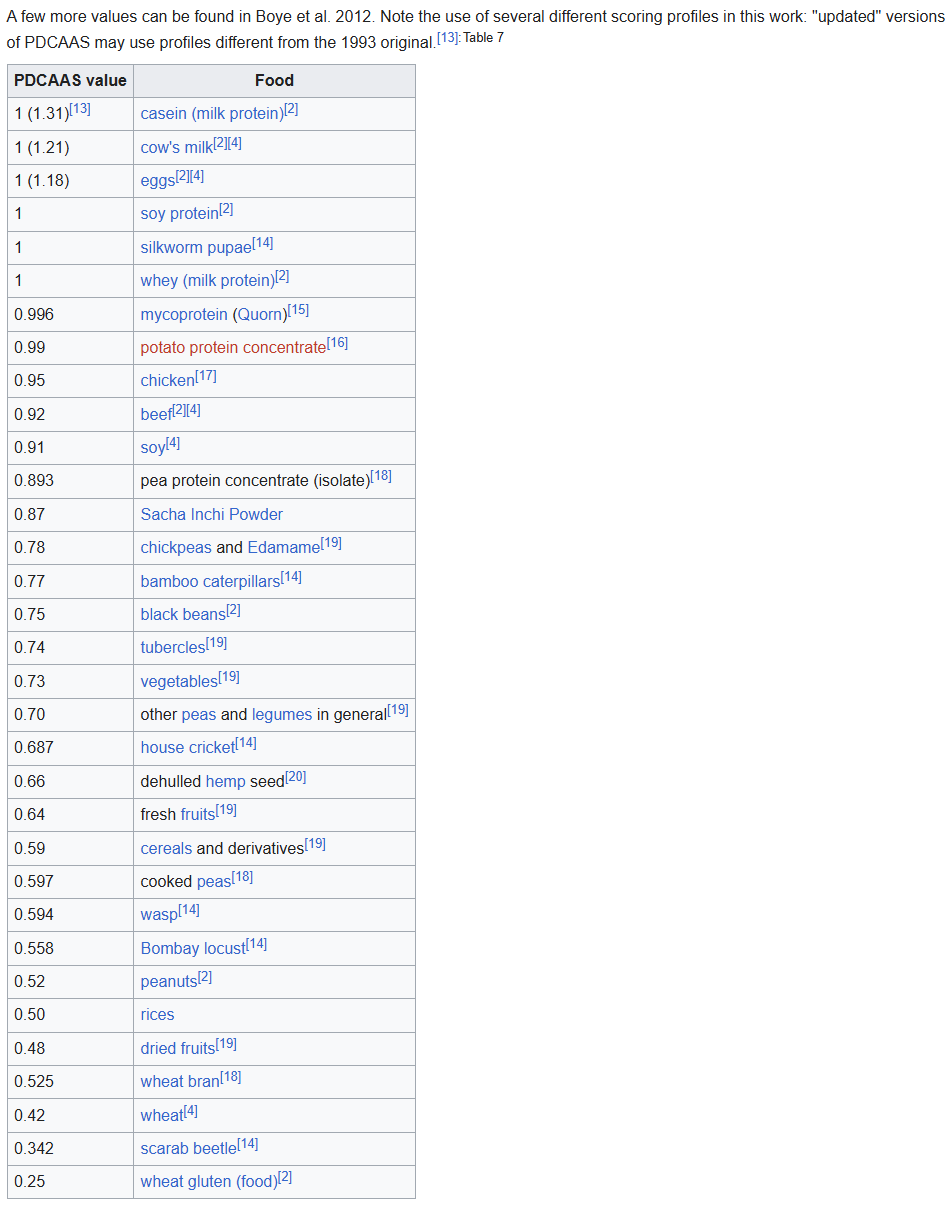Open the casein (milk protein) link
This screenshot has width=951, height=1215.
[x=212, y=114]
